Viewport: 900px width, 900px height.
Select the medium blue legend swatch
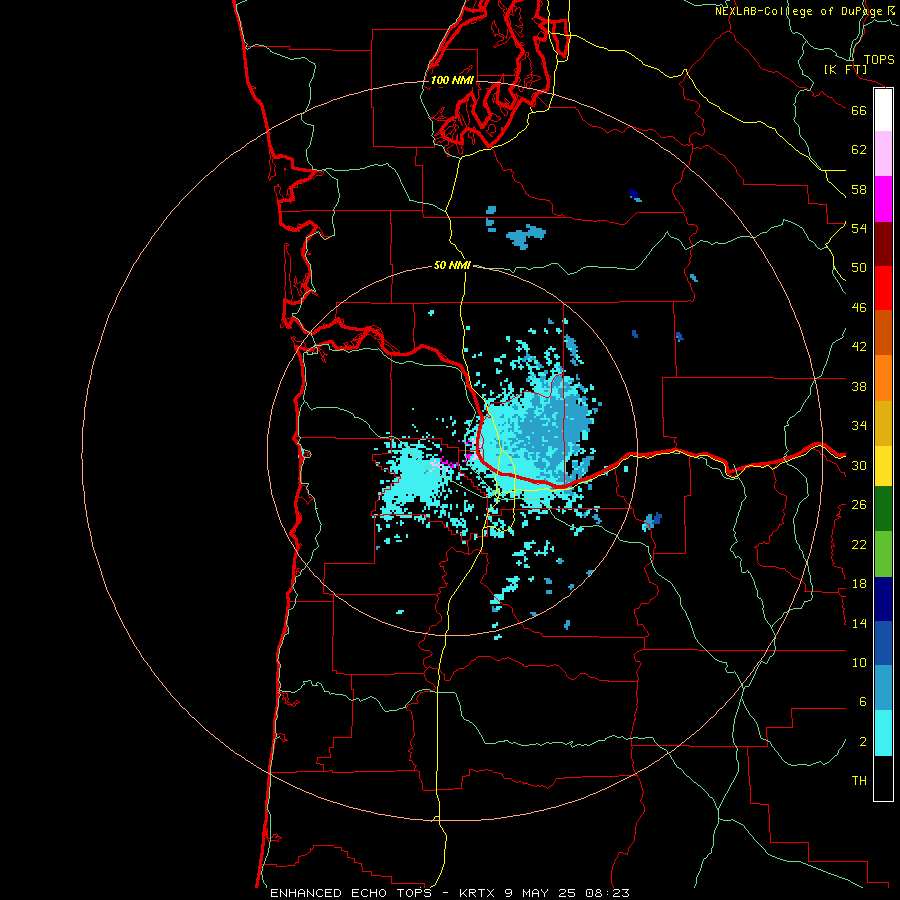(883, 643)
